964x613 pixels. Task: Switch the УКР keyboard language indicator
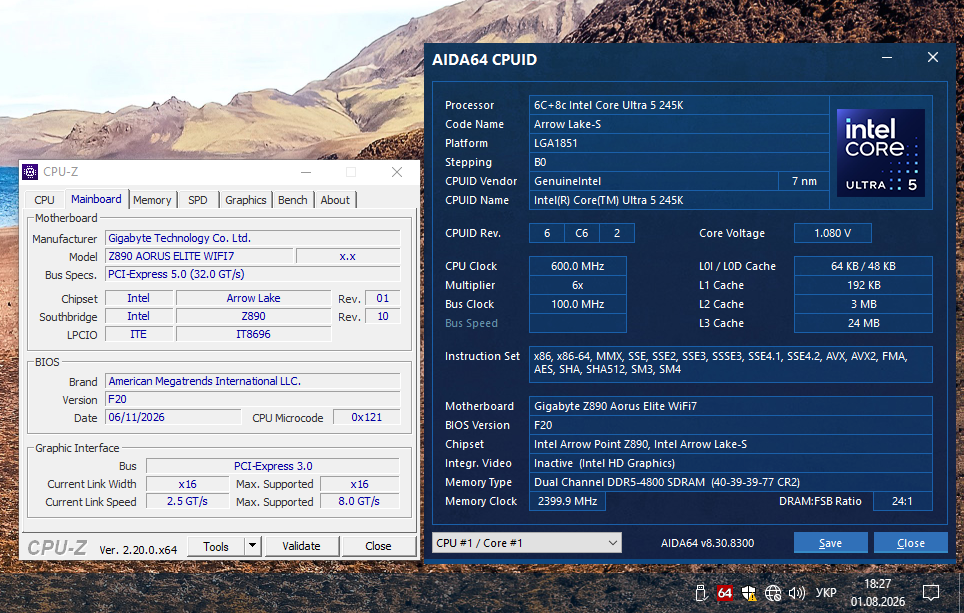[x=826, y=593]
